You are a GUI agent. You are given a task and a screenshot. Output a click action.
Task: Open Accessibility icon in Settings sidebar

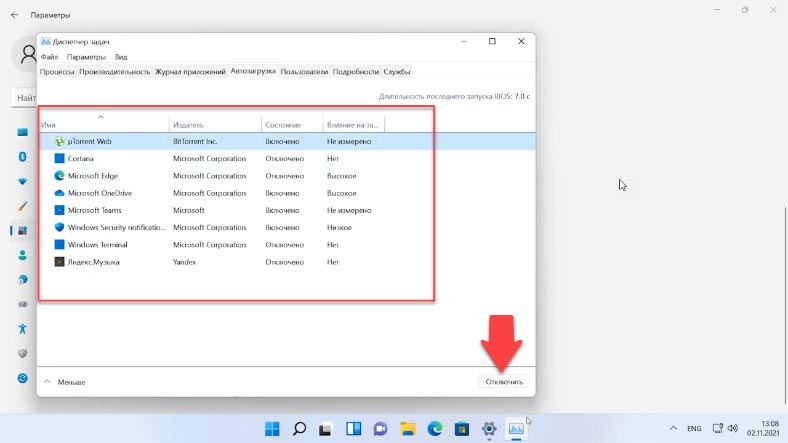(x=22, y=329)
